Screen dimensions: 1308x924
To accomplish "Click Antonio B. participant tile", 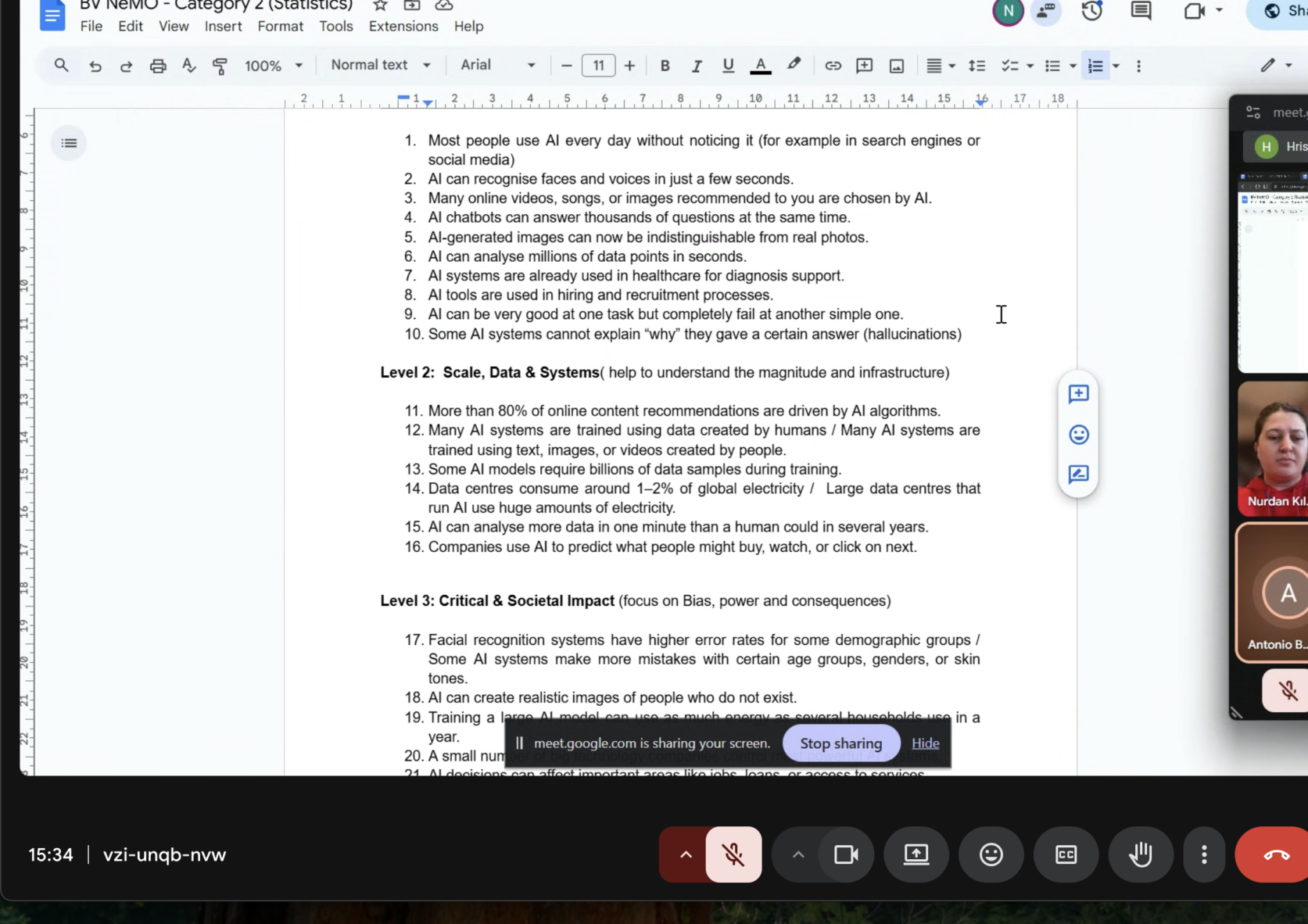I will tap(1273, 593).
